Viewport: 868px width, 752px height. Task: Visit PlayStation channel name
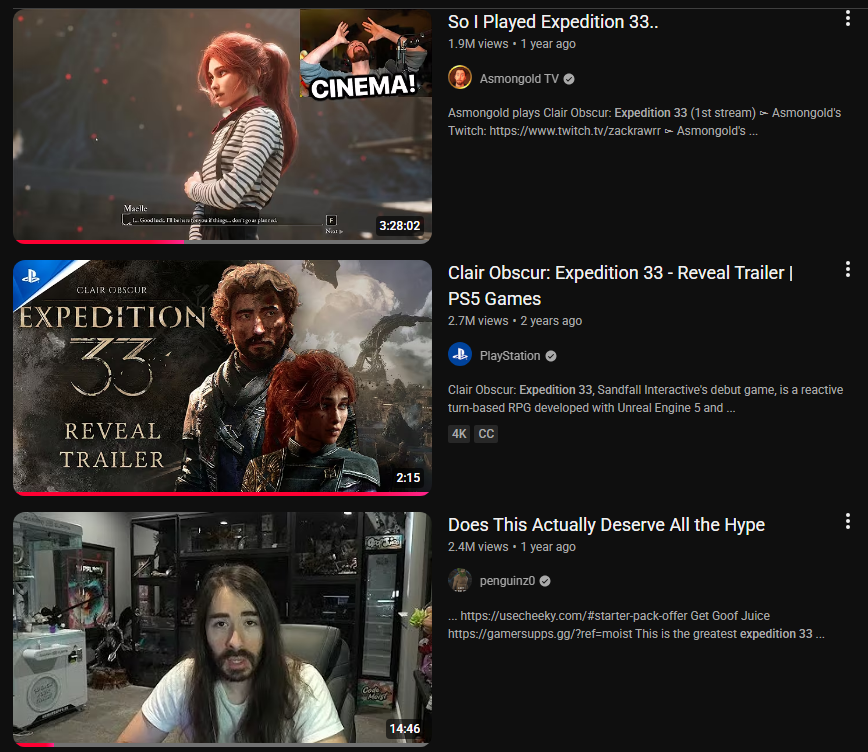click(x=510, y=356)
